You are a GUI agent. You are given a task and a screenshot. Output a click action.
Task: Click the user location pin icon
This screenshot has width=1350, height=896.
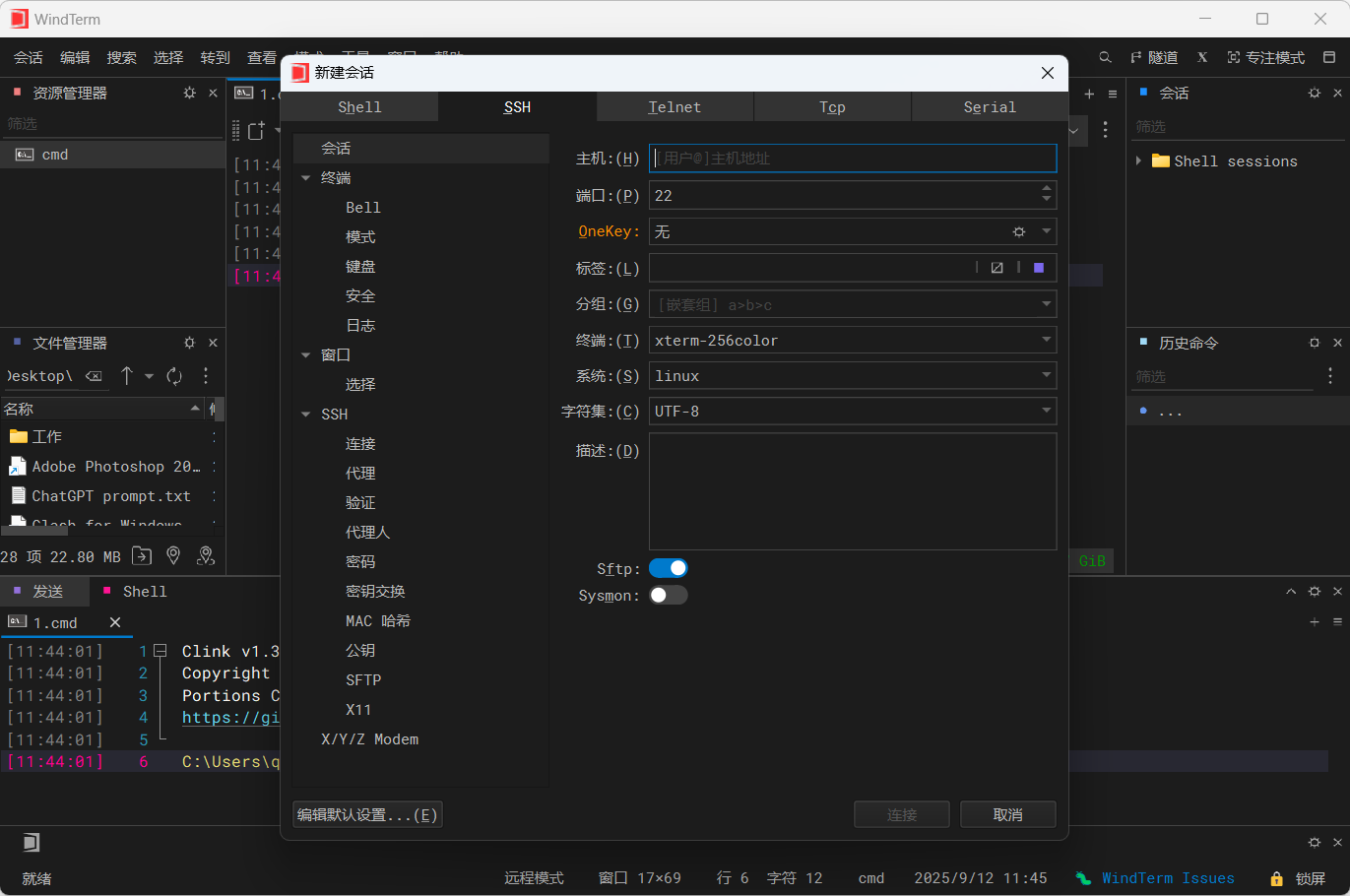click(206, 556)
